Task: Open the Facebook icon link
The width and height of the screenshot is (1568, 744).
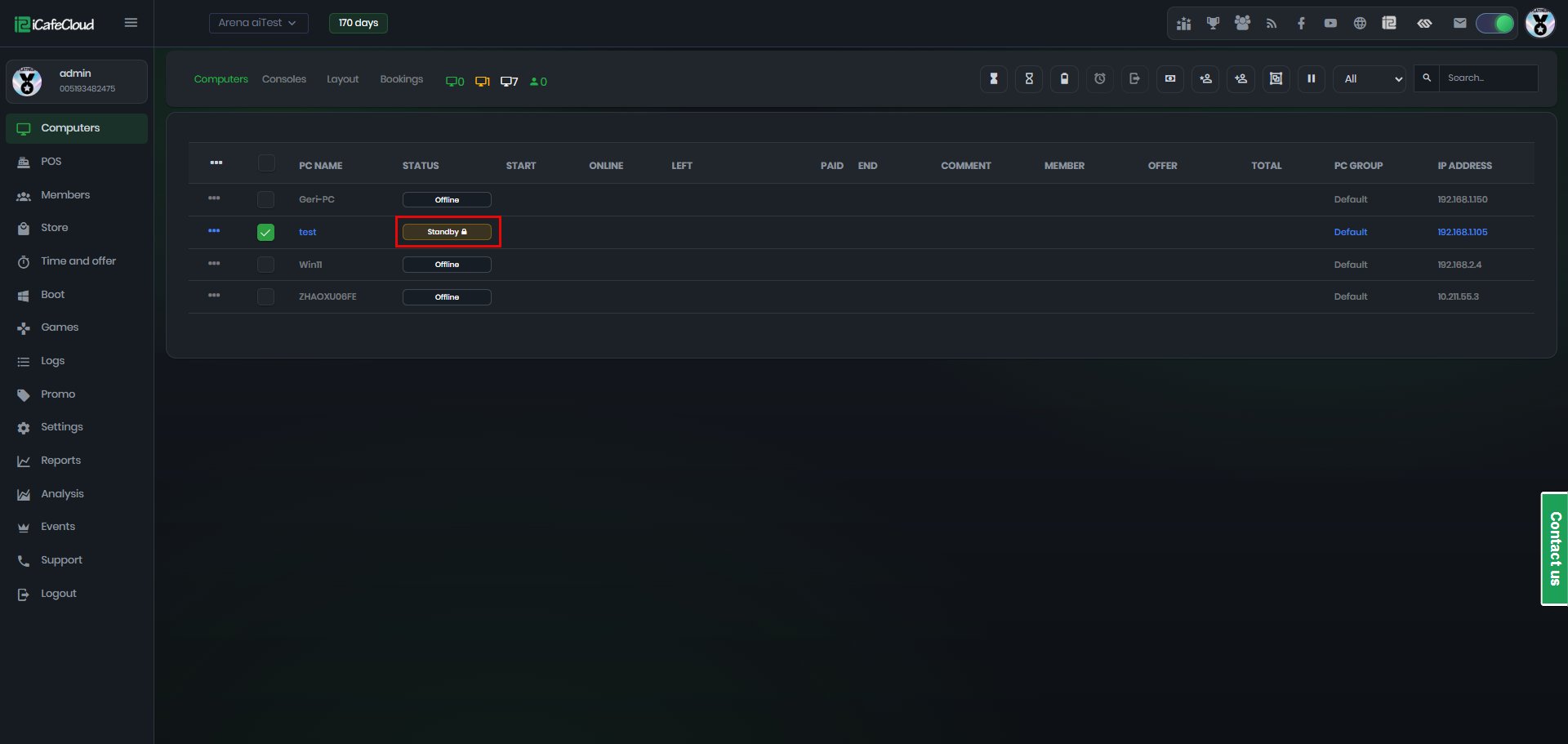Action: 1301,24
